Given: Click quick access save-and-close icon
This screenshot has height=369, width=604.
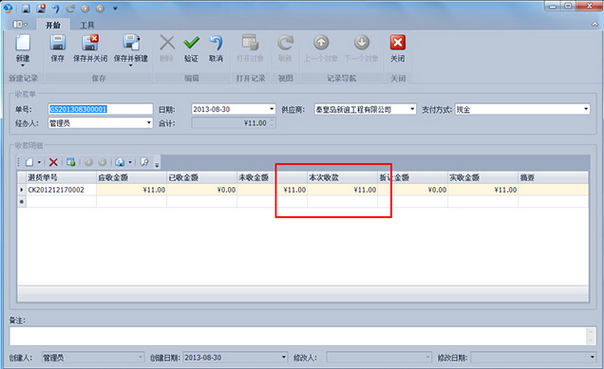Looking at the screenshot, I should point(40,8).
